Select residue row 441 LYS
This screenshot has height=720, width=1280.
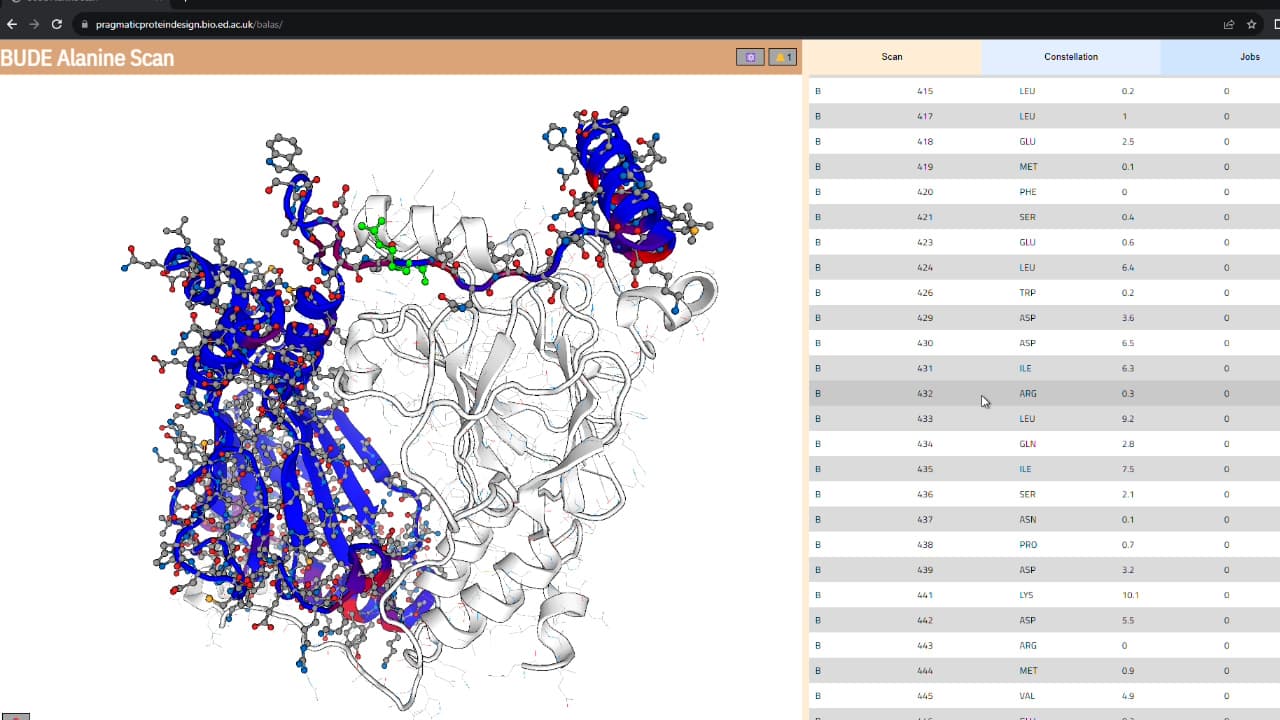[x=1044, y=595]
